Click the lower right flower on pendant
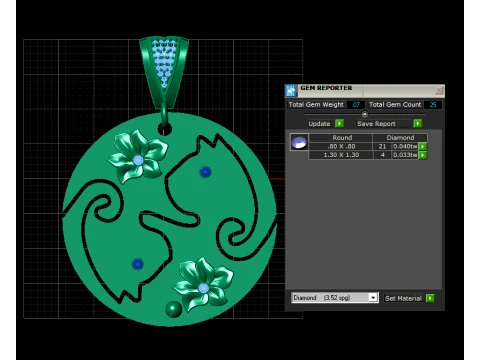 coord(203,284)
